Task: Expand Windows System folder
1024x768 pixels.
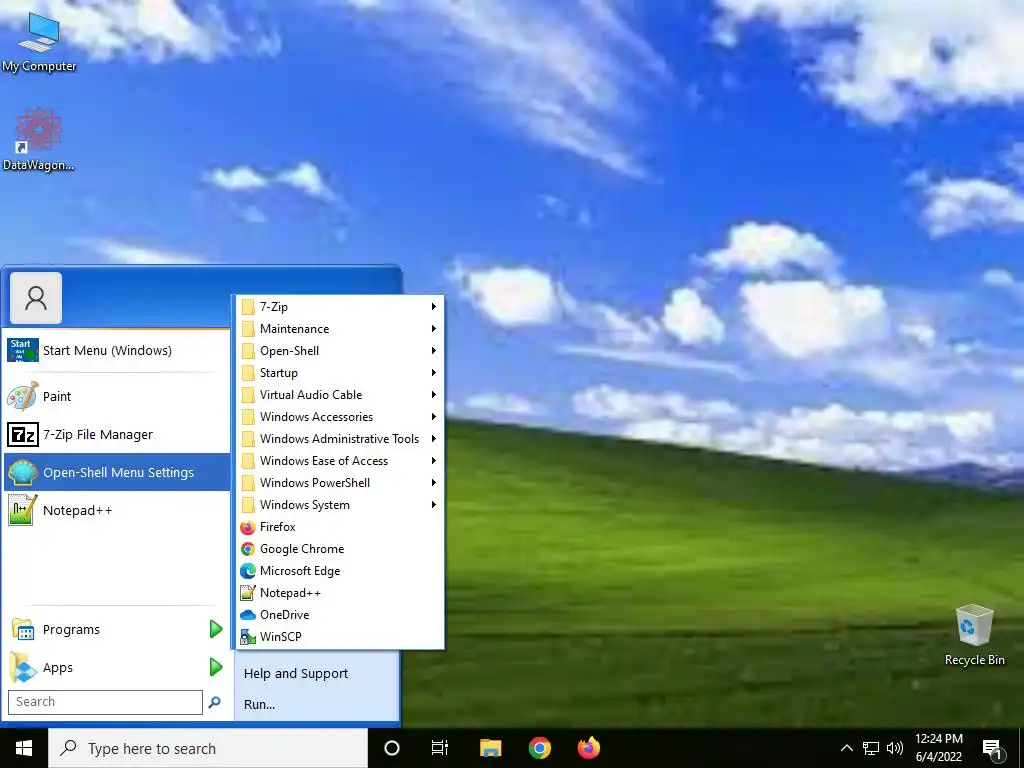Action: 339,505
